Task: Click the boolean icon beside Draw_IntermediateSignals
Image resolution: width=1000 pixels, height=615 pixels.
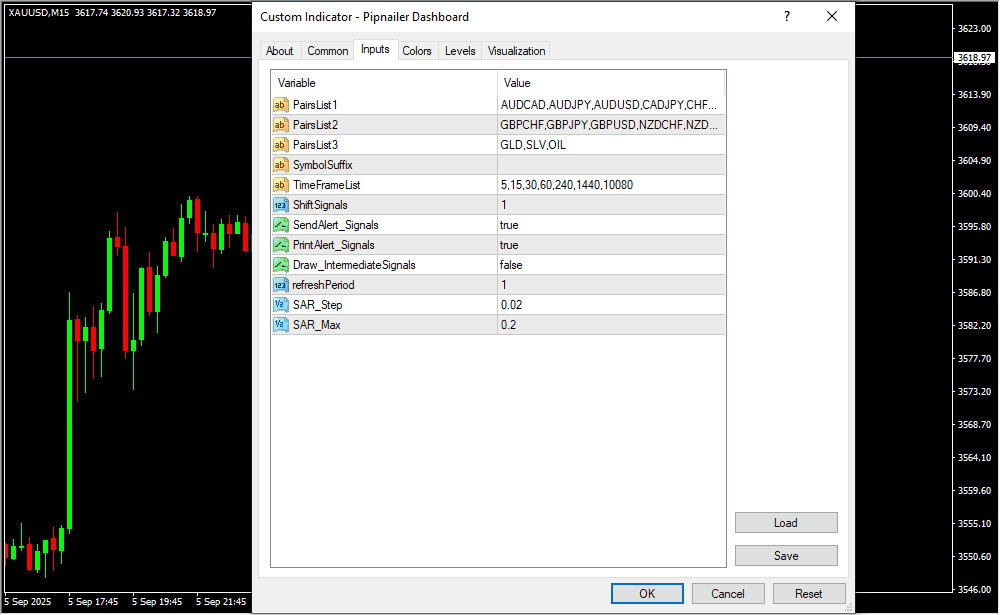Action: [281, 265]
